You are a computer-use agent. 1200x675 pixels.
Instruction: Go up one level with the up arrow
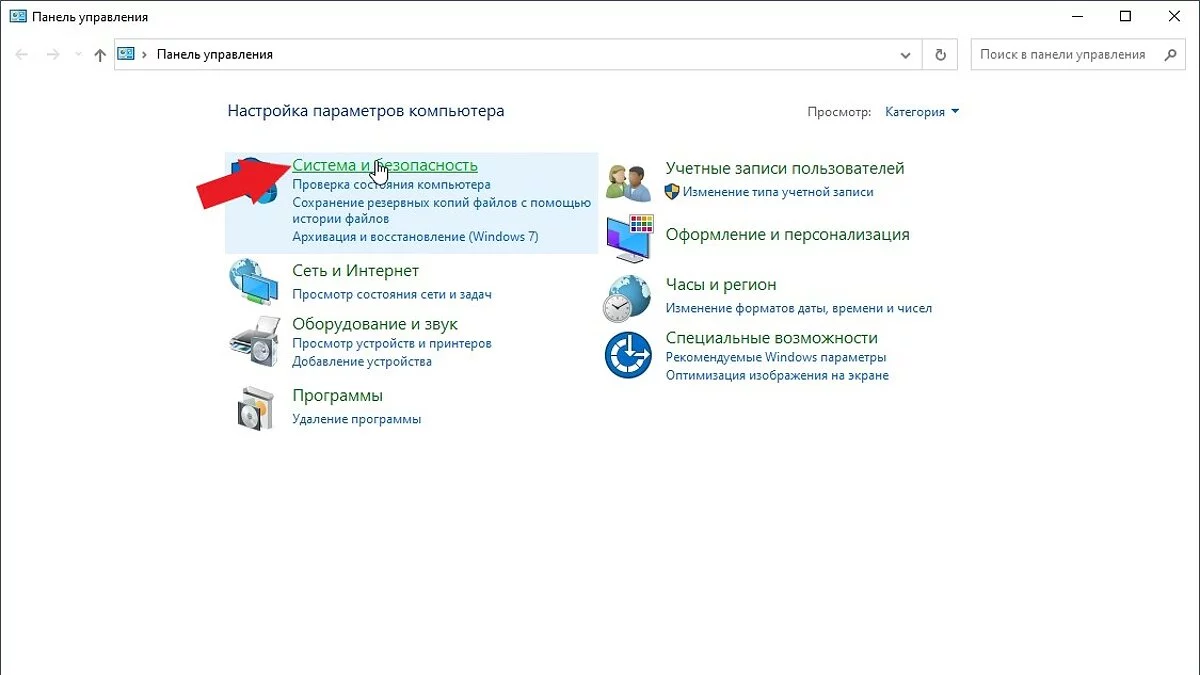point(99,55)
